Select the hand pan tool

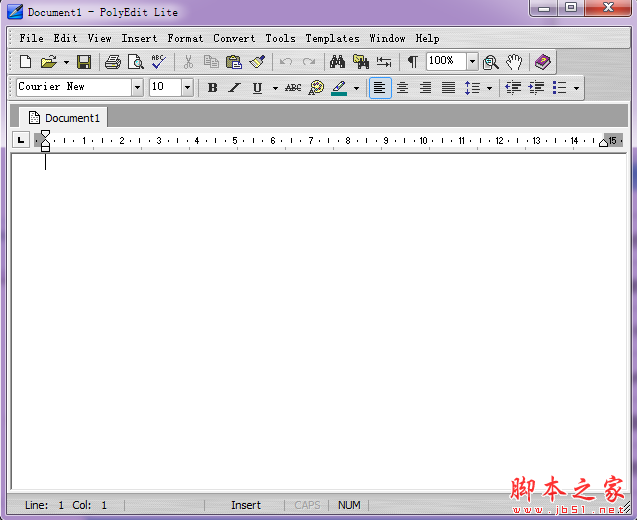(x=514, y=62)
